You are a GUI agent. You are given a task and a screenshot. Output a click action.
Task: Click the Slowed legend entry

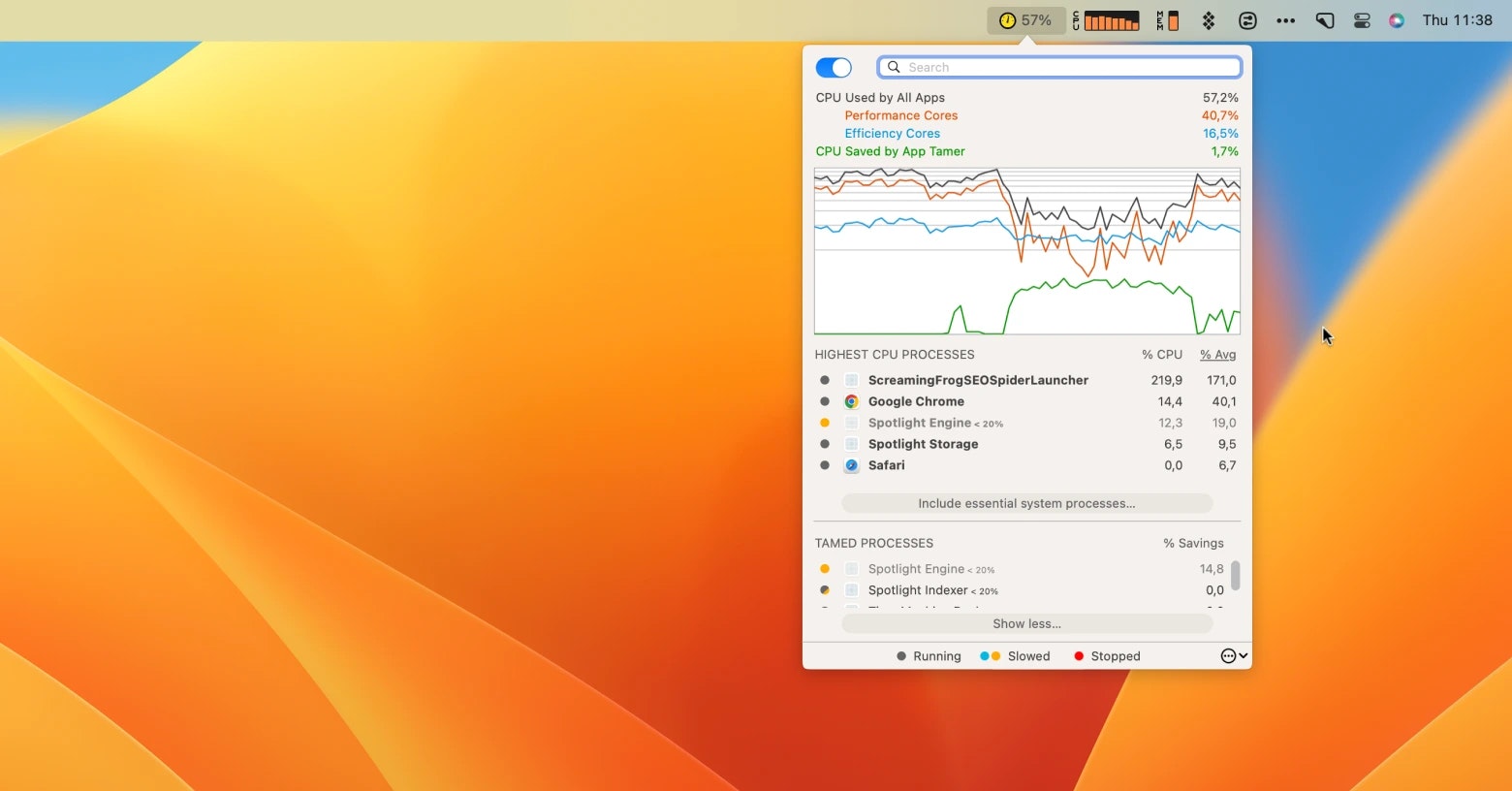tap(1015, 656)
